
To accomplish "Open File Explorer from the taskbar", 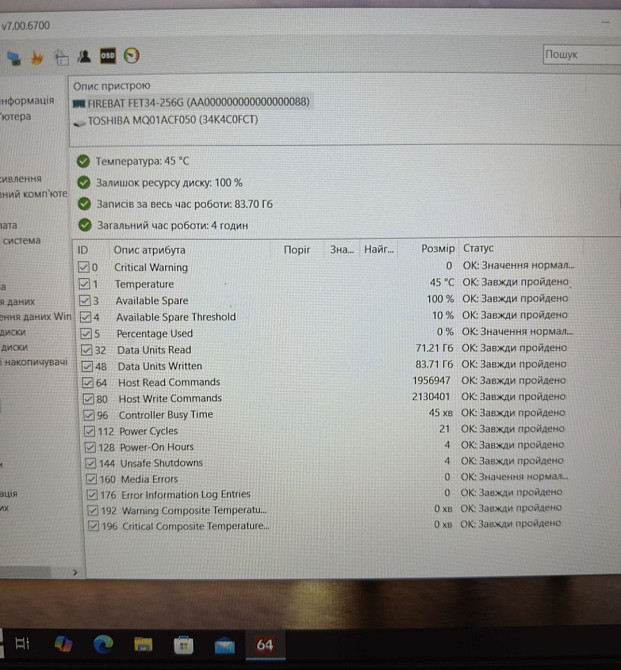I will pos(144,644).
